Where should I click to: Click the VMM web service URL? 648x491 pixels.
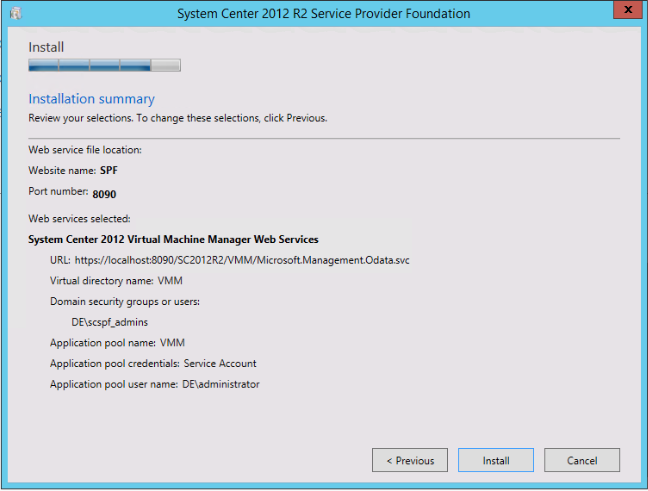[x=242, y=260]
